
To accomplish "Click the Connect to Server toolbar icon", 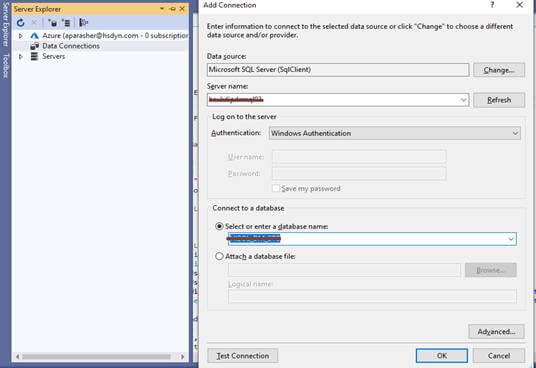I will (x=66, y=23).
